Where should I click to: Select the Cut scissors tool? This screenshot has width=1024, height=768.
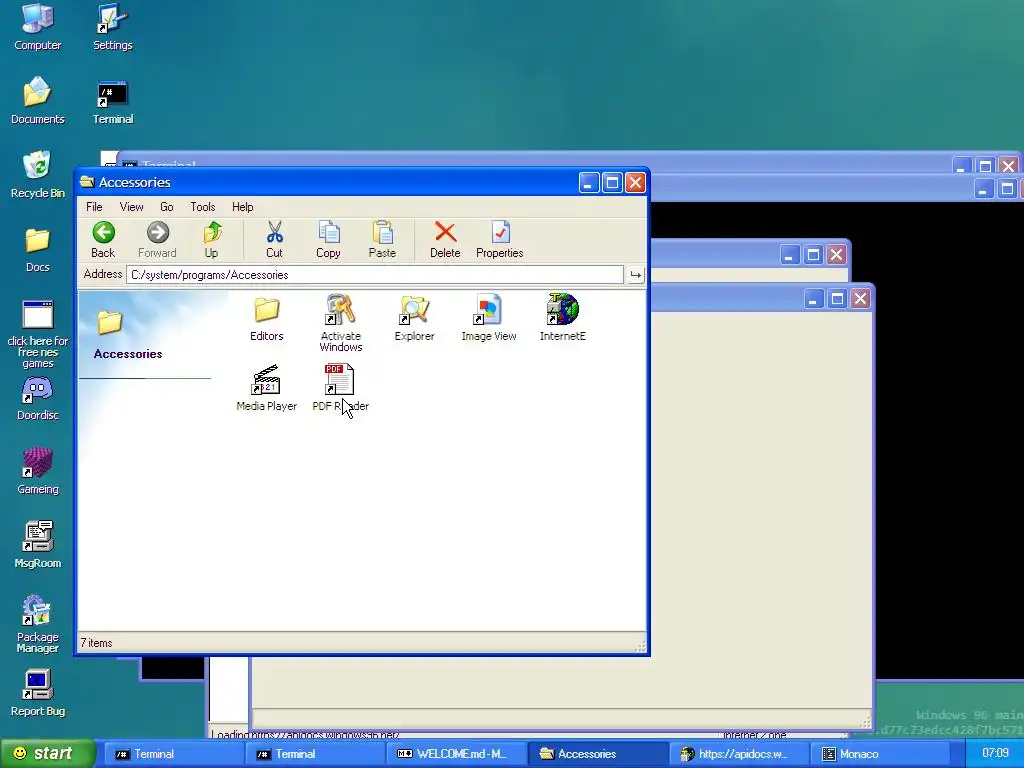coord(274,240)
